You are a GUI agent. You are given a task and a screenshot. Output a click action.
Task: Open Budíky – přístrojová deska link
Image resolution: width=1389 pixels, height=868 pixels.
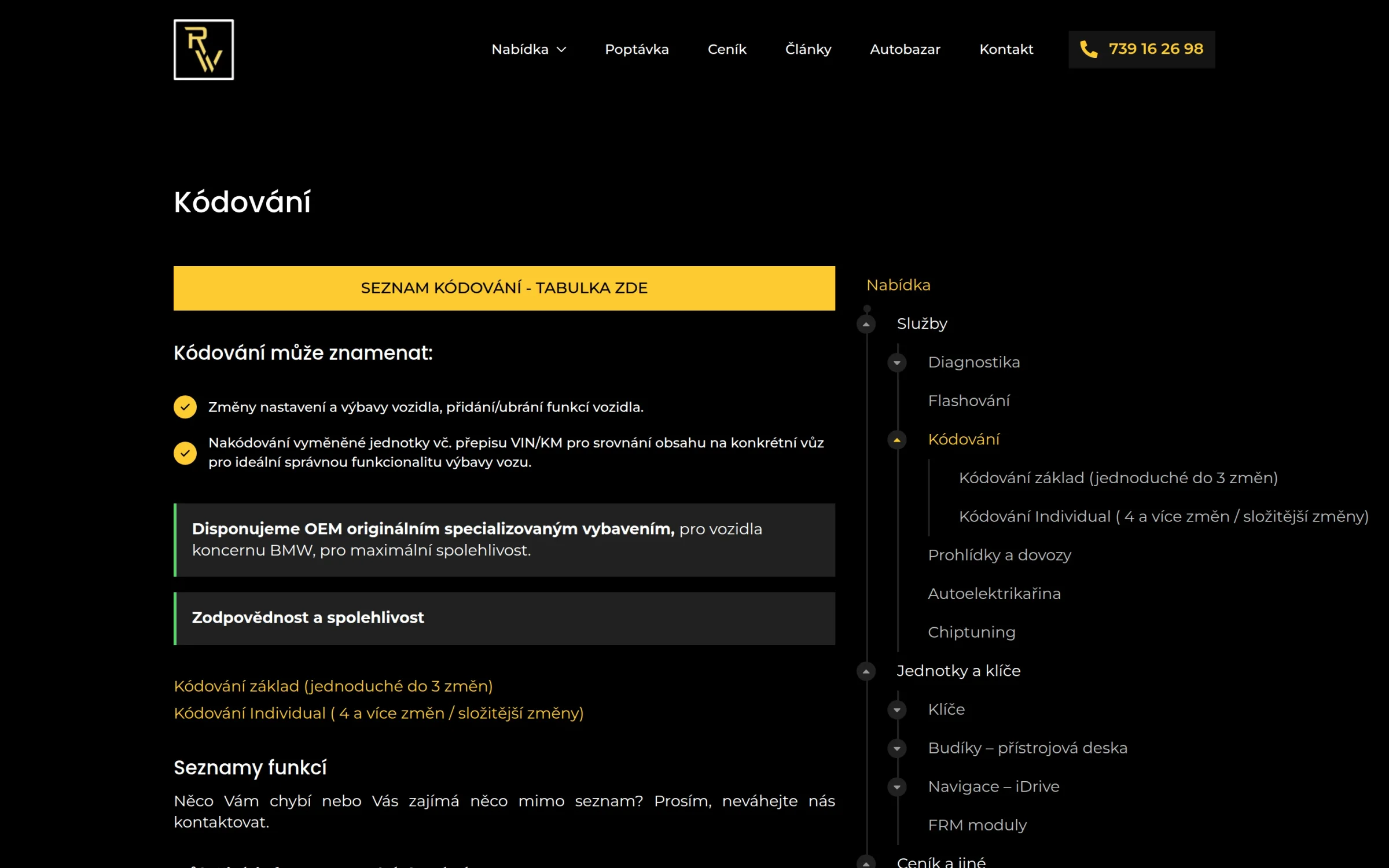coord(1027,748)
